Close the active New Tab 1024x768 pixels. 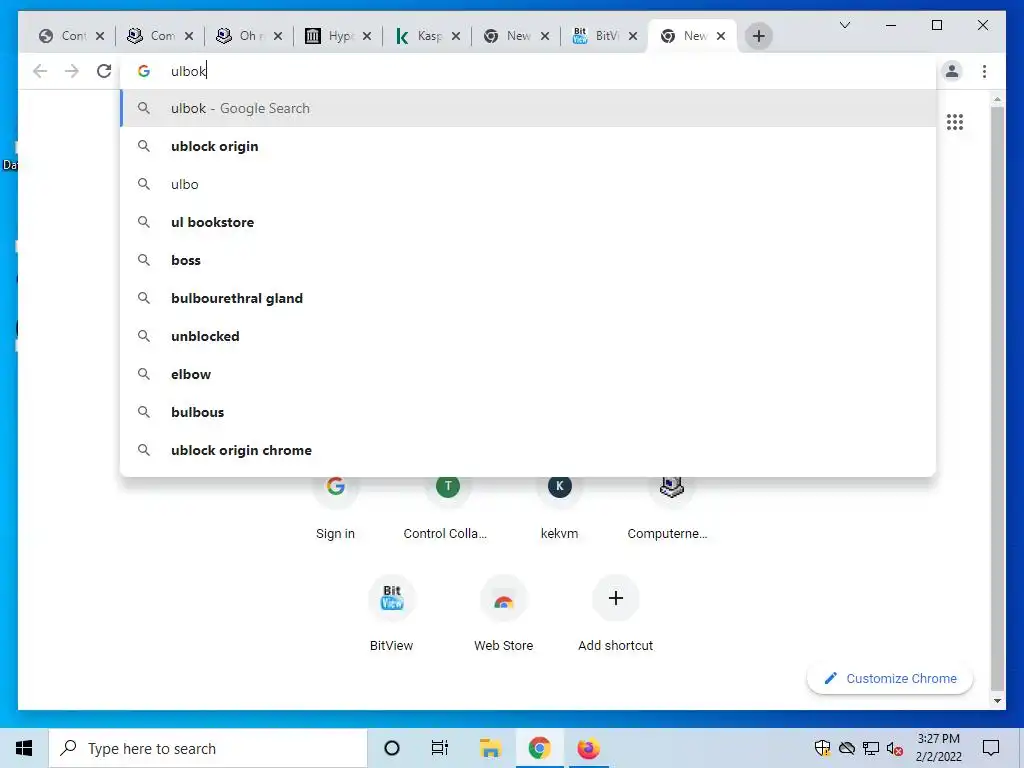pos(721,36)
